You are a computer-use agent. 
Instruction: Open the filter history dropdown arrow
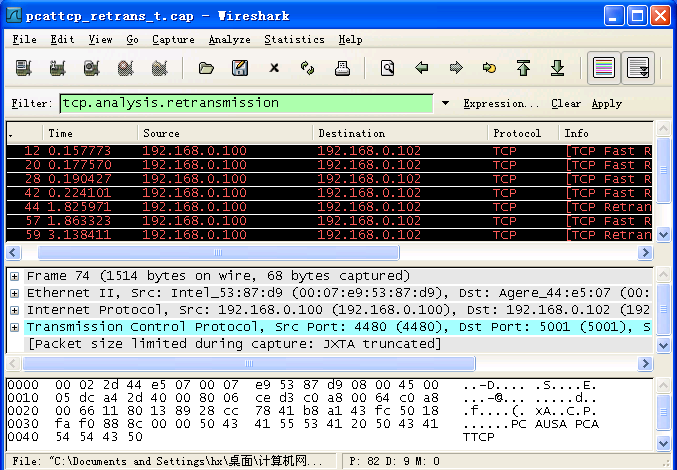tap(445, 104)
